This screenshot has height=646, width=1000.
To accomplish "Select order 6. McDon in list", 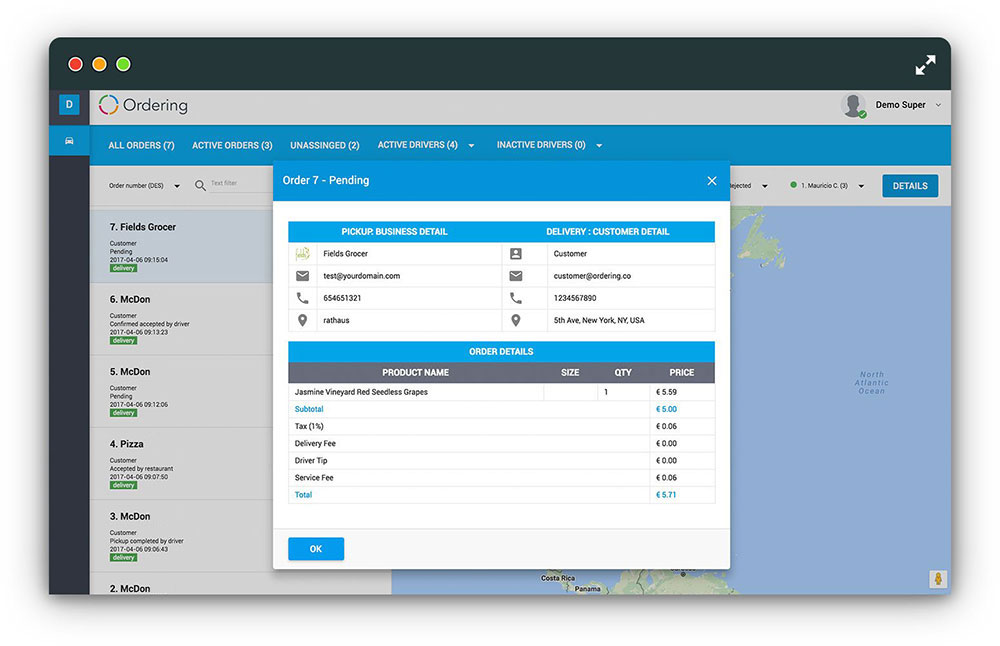I will pos(182,319).
